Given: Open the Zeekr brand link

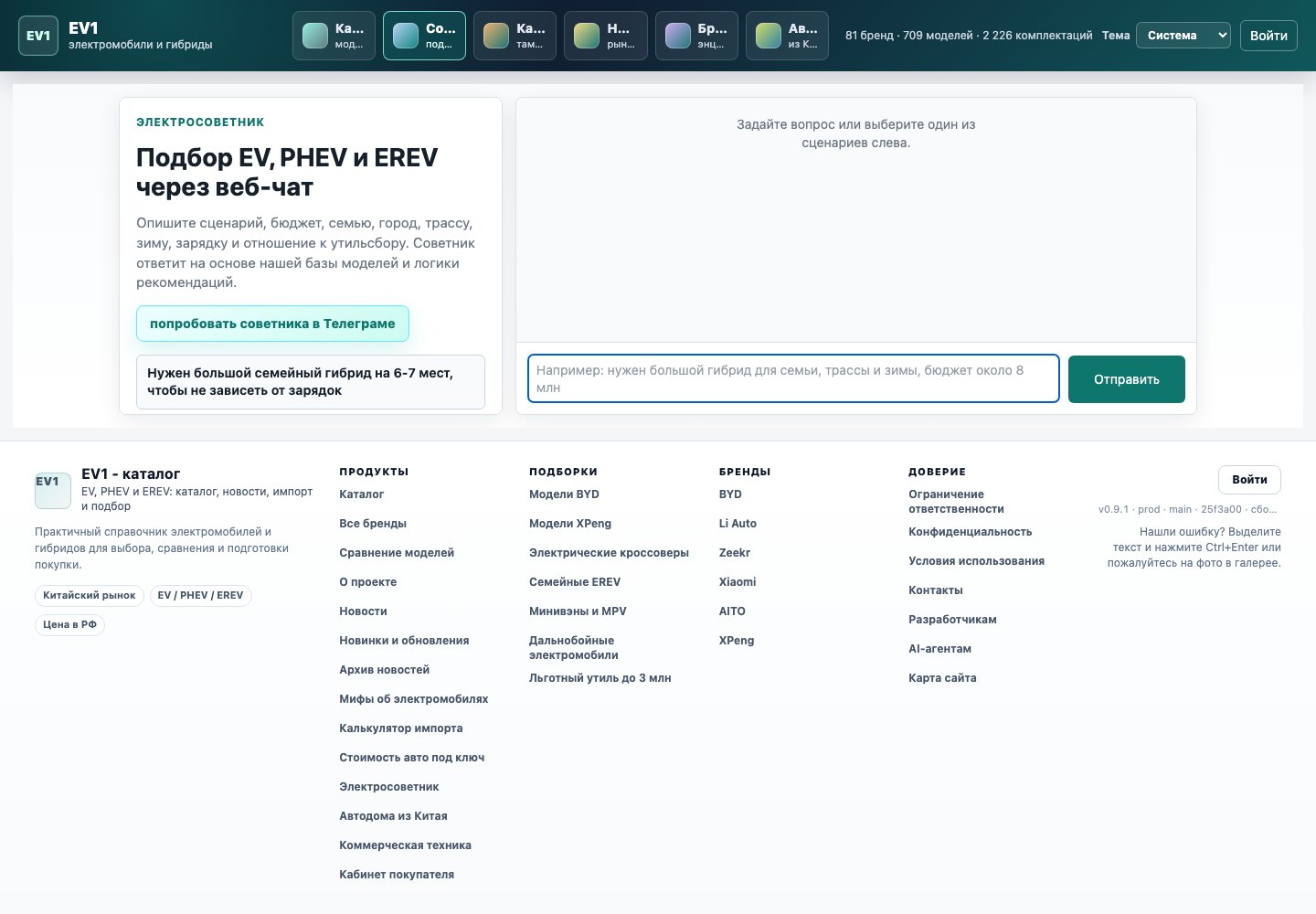Looking at the screenshot, I should [x=735, y=553].
